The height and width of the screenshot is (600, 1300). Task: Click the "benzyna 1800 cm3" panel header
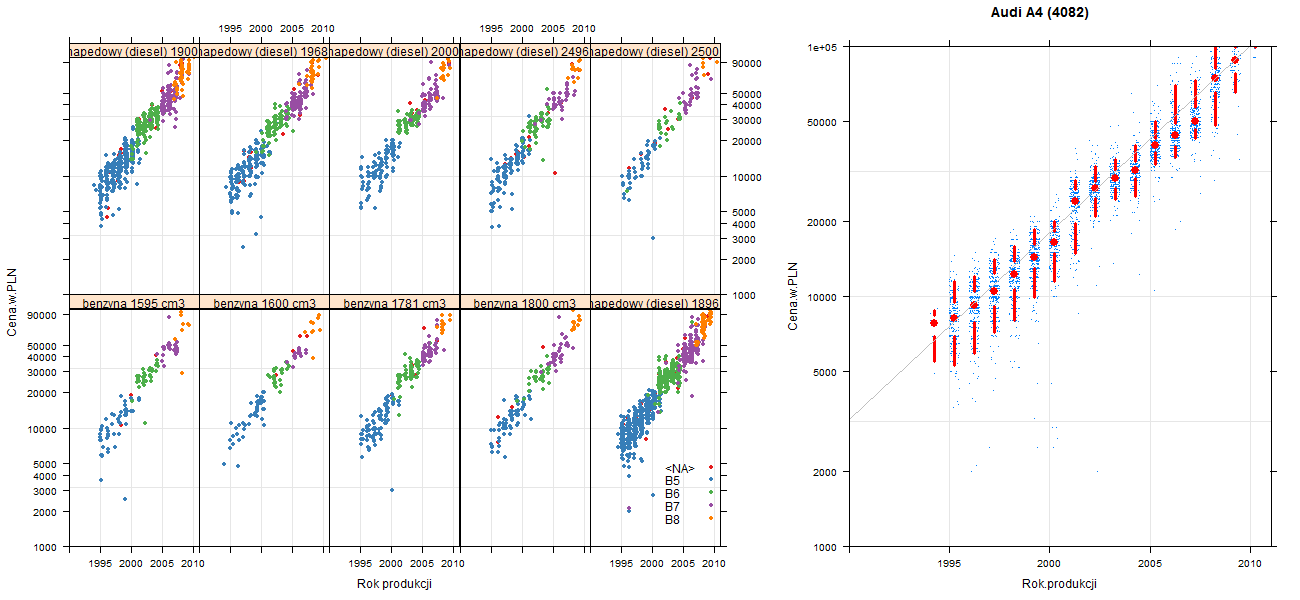click(524, 302)
